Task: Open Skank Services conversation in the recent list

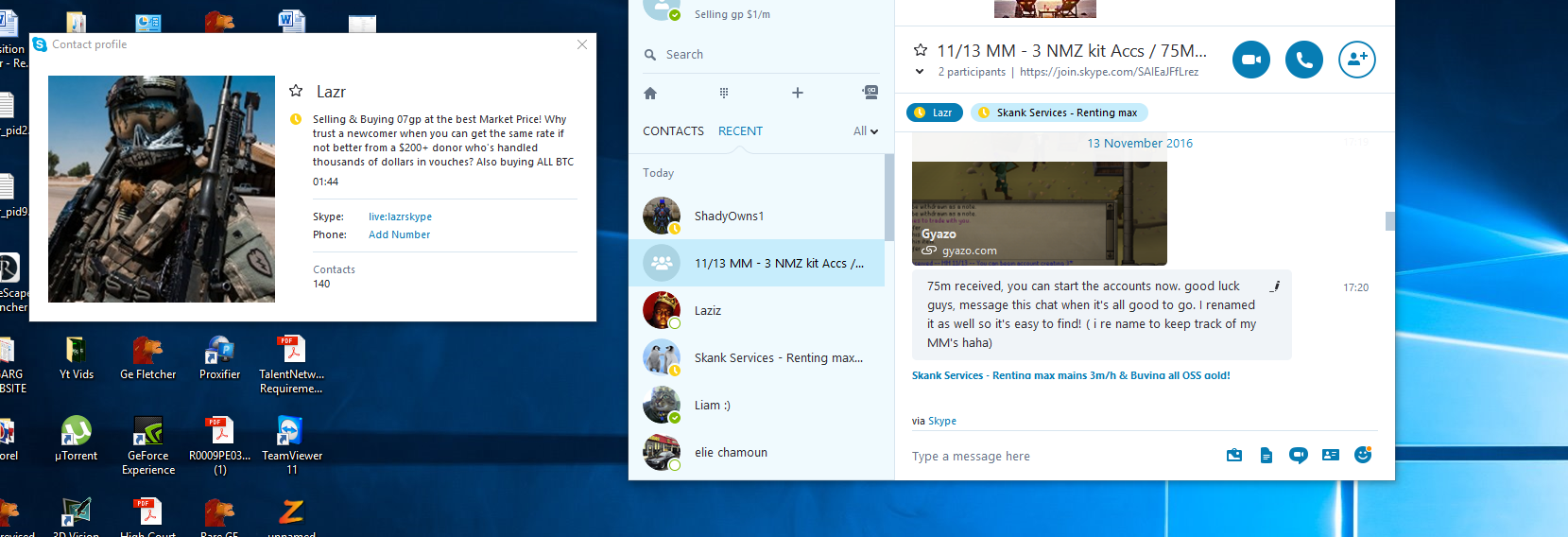Action: (x=756, y=357)
